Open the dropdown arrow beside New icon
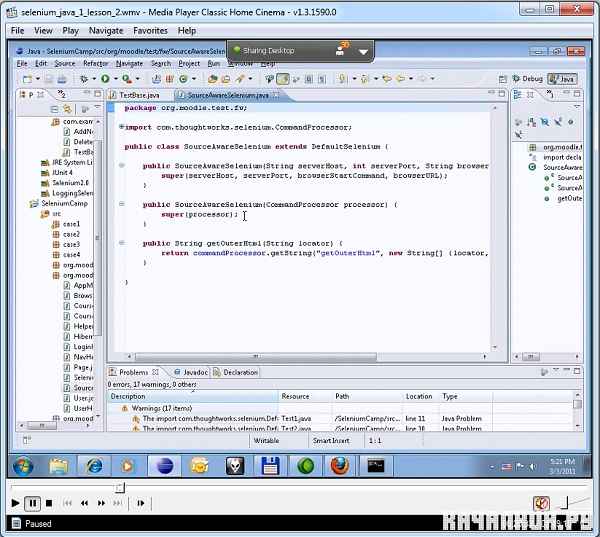The width and height of the screenshot is (600, 537). click(x=38, y=79)
